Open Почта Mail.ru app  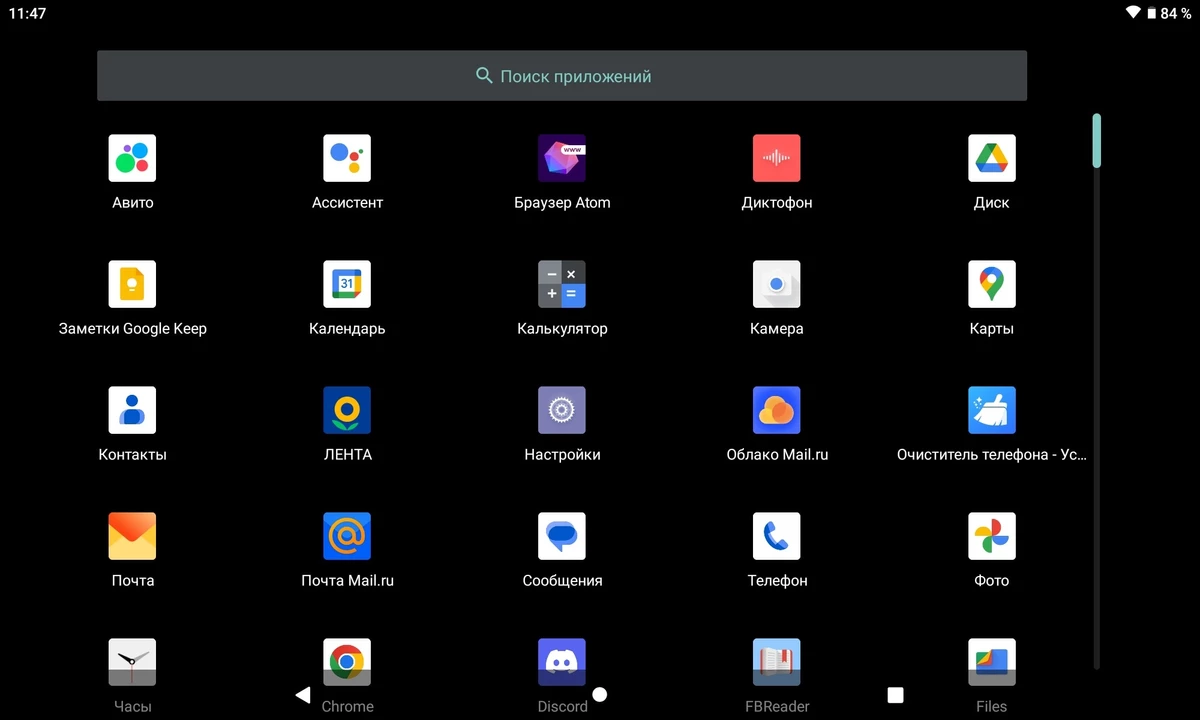(x=347, y=536)
